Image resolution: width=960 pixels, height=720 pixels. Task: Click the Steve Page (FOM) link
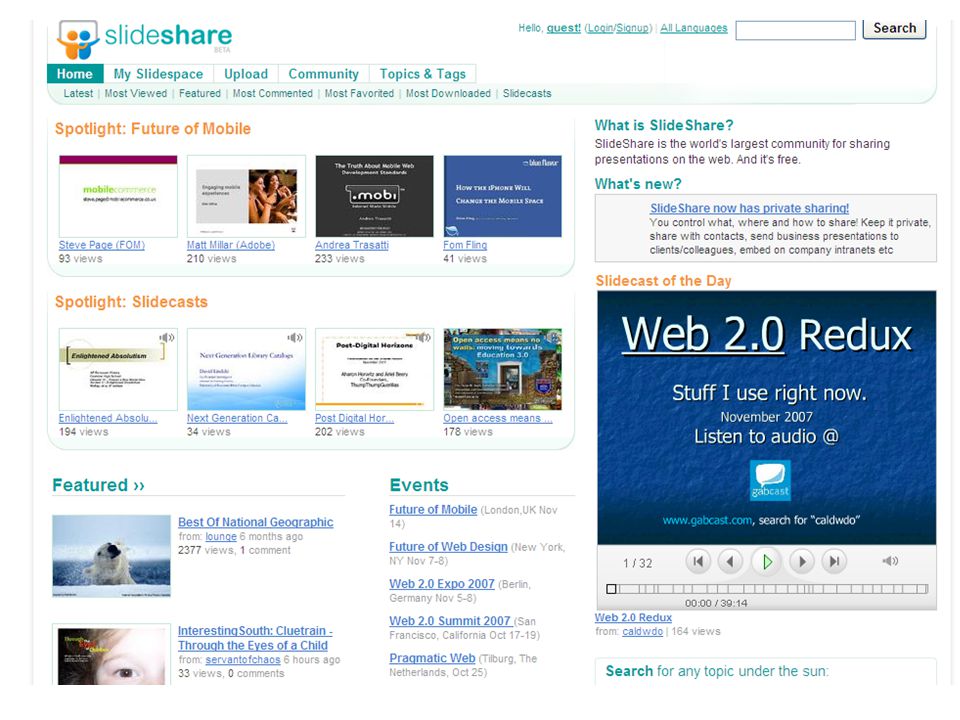pyautogui.click(x=102, y=245)
